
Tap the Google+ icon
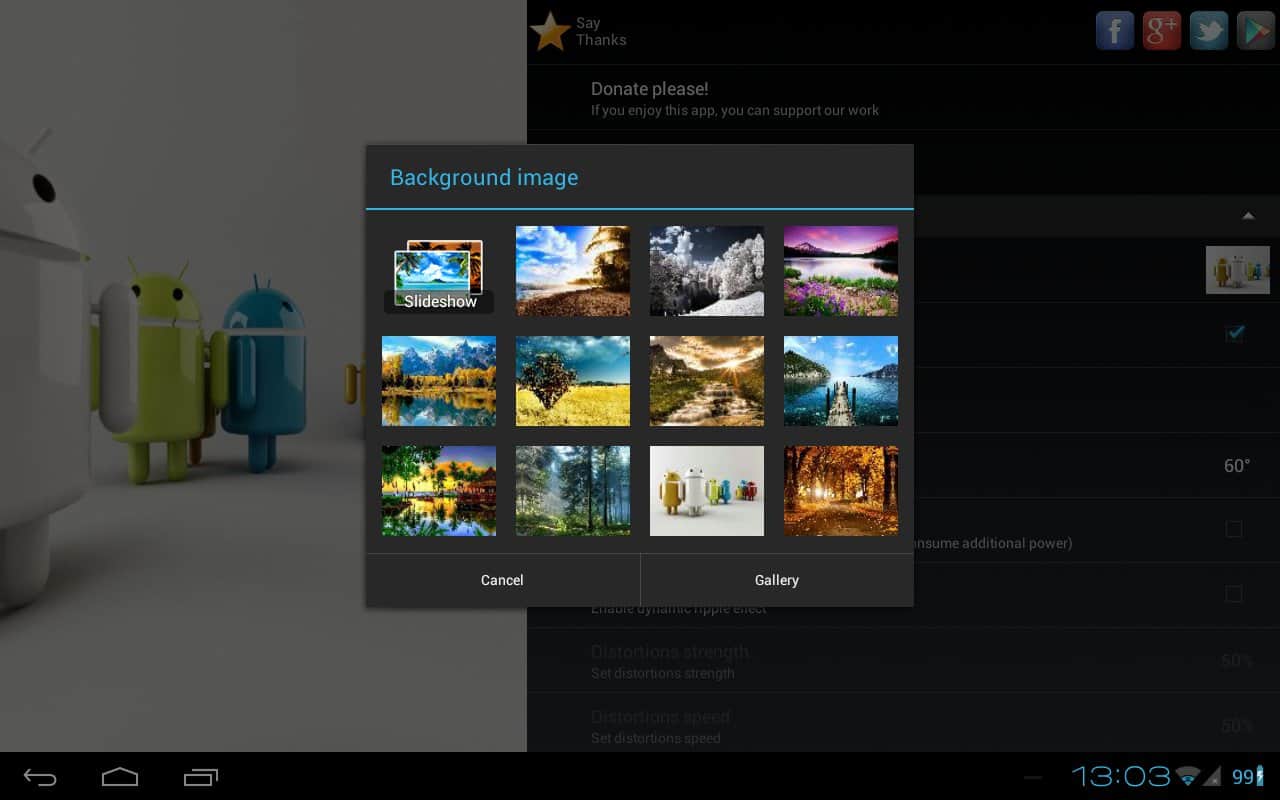coord(1161,31)
